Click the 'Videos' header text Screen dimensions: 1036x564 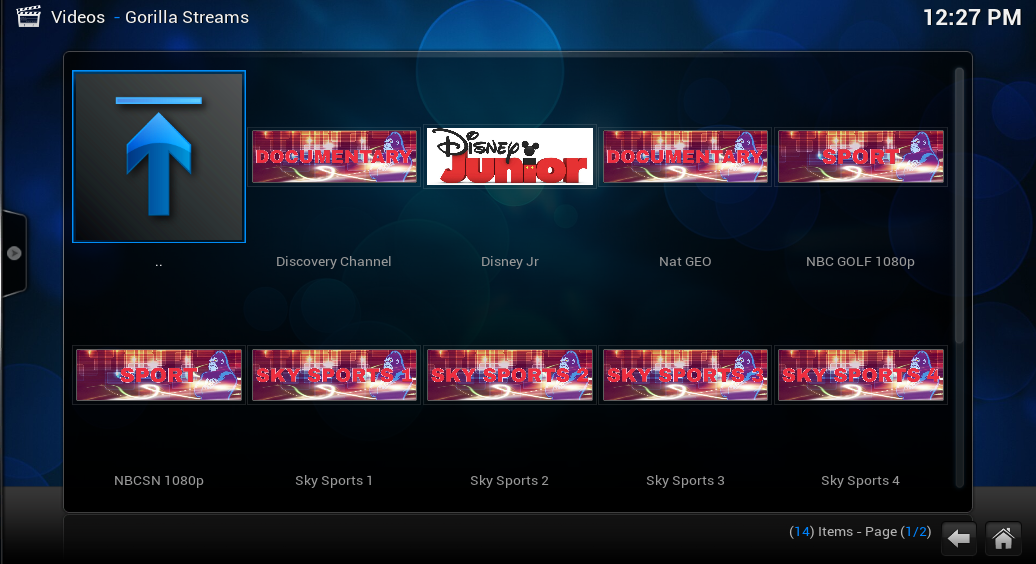click(78, 17)
